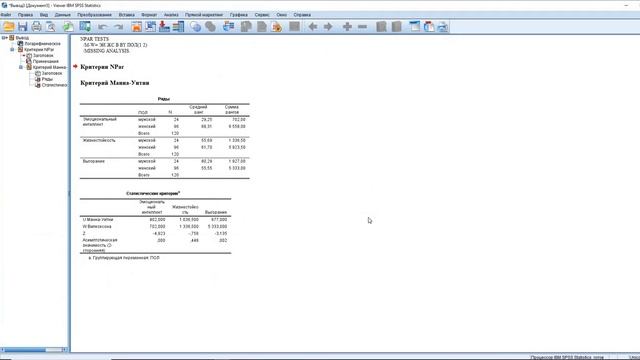Print the output with printer icon
Viewport: 640px width, 360px height.
click(x=36, y=27)
